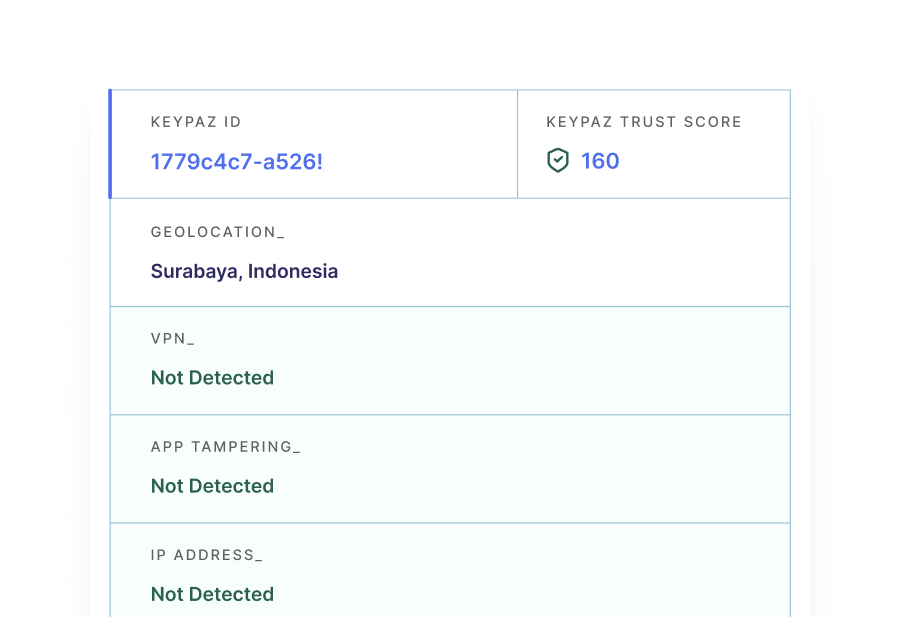
Task: Select the APP TAMPERING_ field label
Action: click(x=225, y=447)
